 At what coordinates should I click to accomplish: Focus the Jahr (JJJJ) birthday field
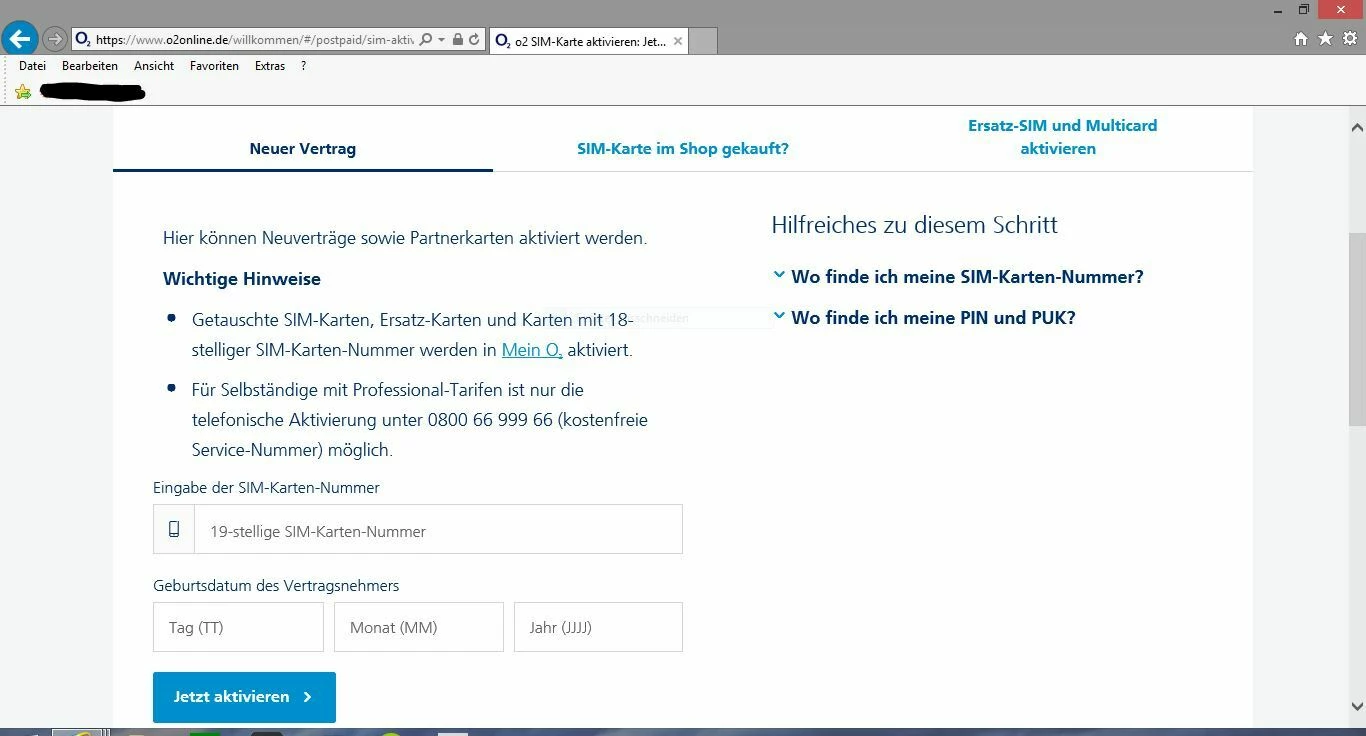pyautogui.click(x=598, y=627)
